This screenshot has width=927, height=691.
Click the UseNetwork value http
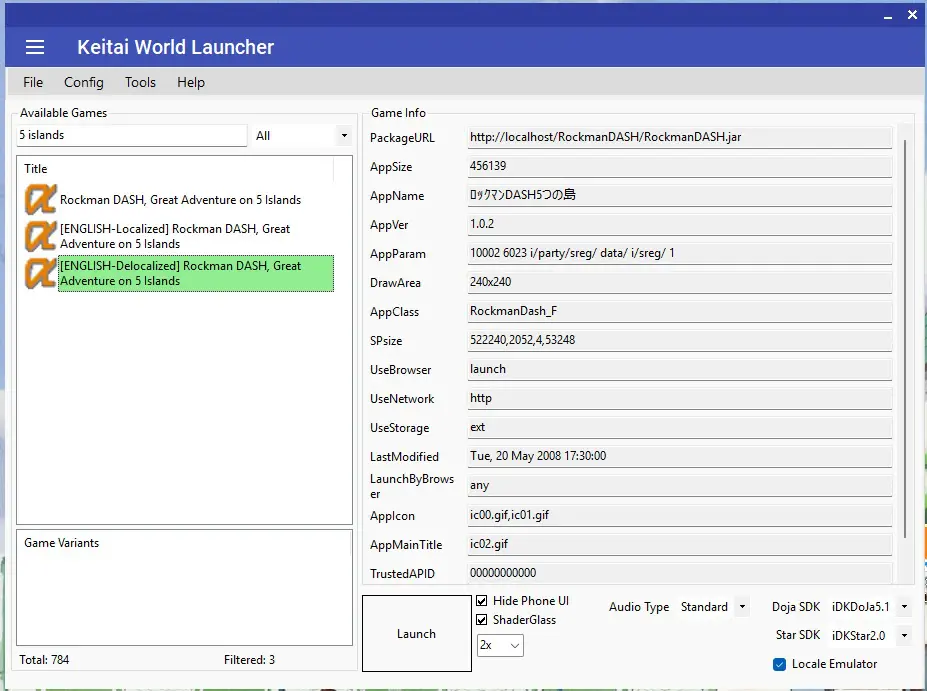679,398
